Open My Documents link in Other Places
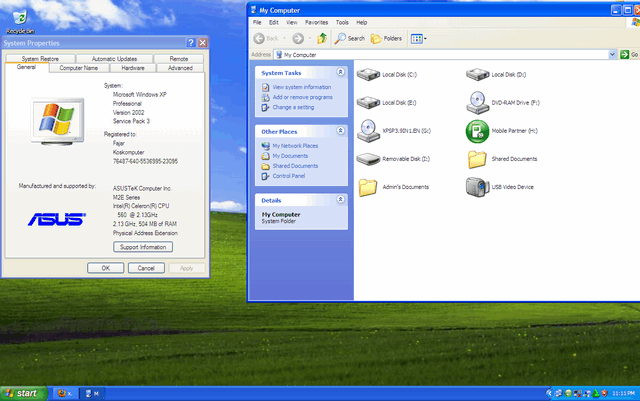 click(290, 156)
